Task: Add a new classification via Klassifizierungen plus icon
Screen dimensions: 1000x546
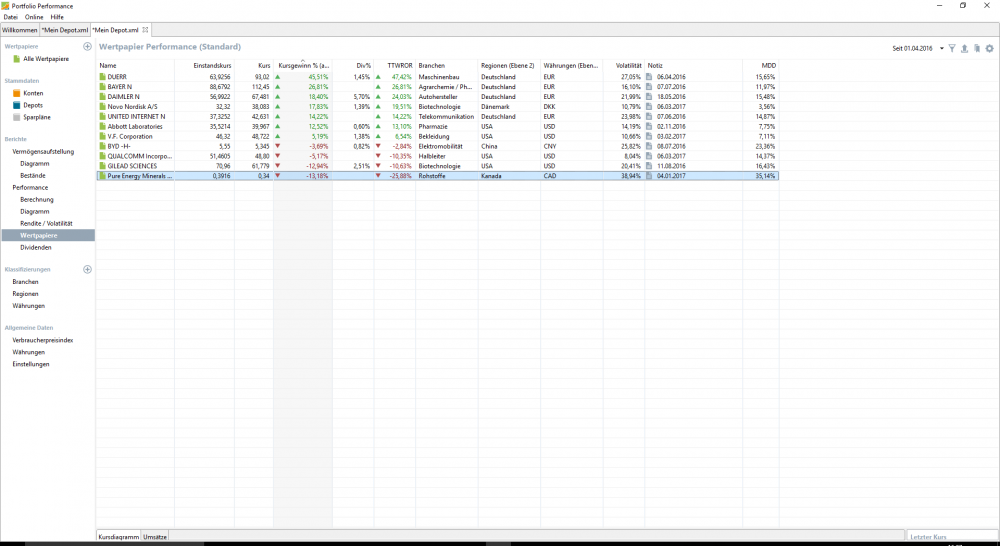Action: 87,269
